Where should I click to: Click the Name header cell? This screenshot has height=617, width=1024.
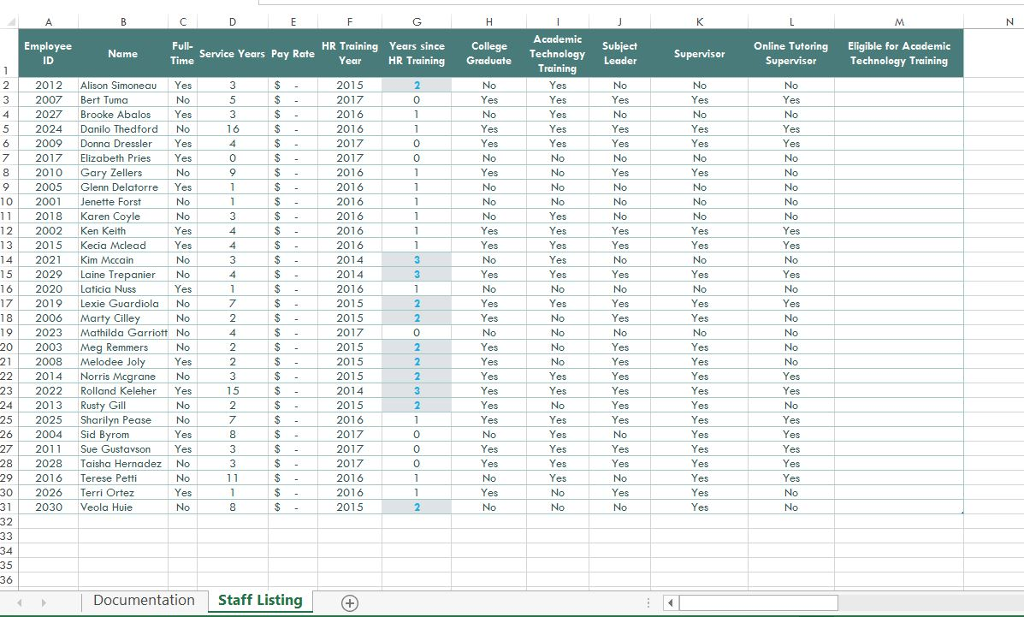(123, 54)
